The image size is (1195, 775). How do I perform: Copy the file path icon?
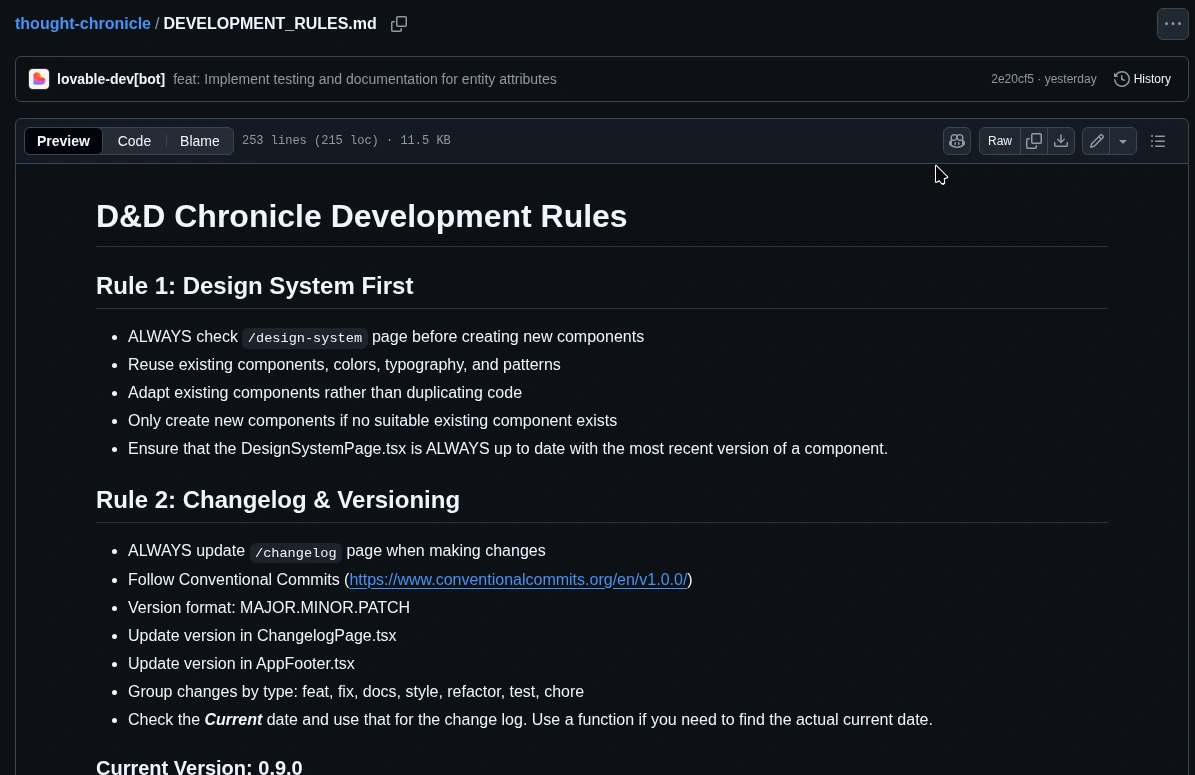399,24
